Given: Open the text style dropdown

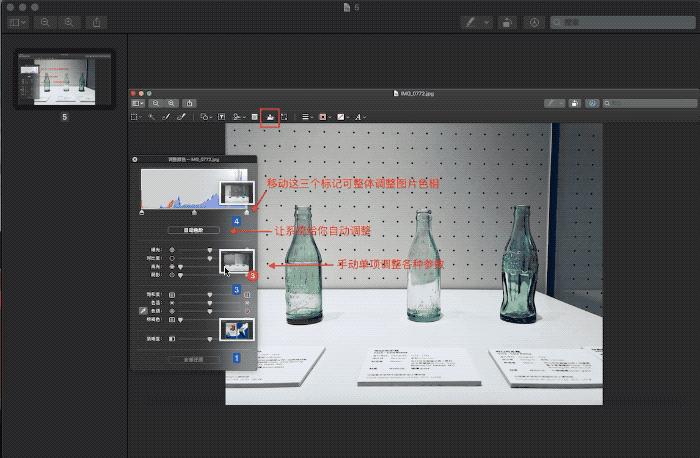Looking at the screenshot, I should [x=359, y=117].
